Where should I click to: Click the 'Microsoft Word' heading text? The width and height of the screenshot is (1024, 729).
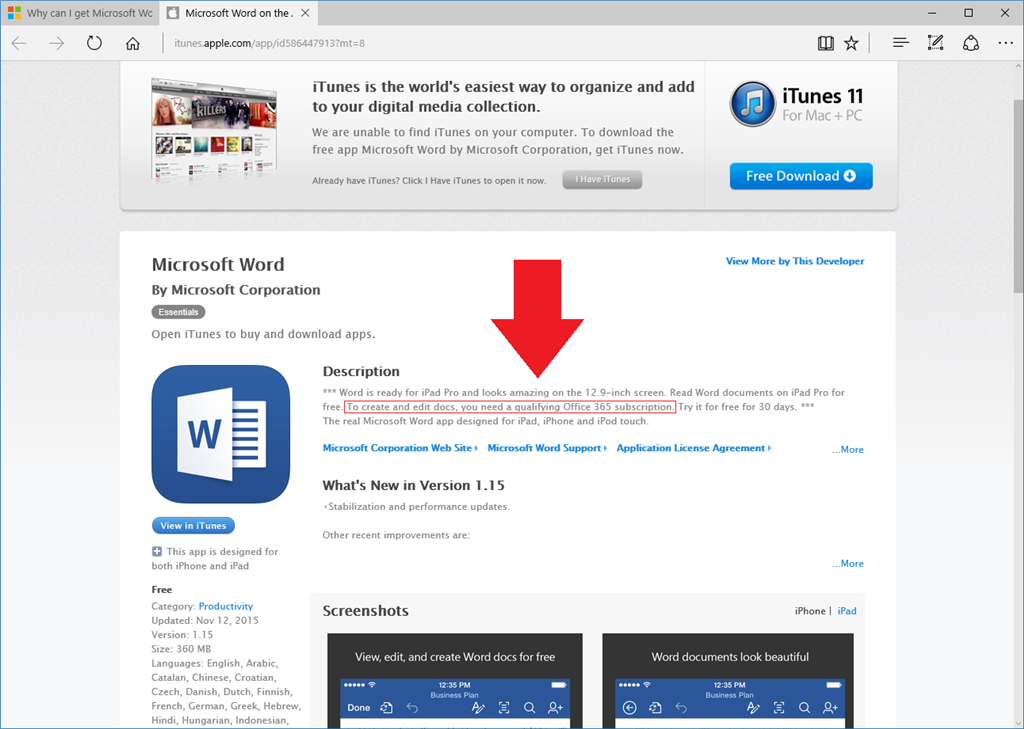tap(218, 265)
